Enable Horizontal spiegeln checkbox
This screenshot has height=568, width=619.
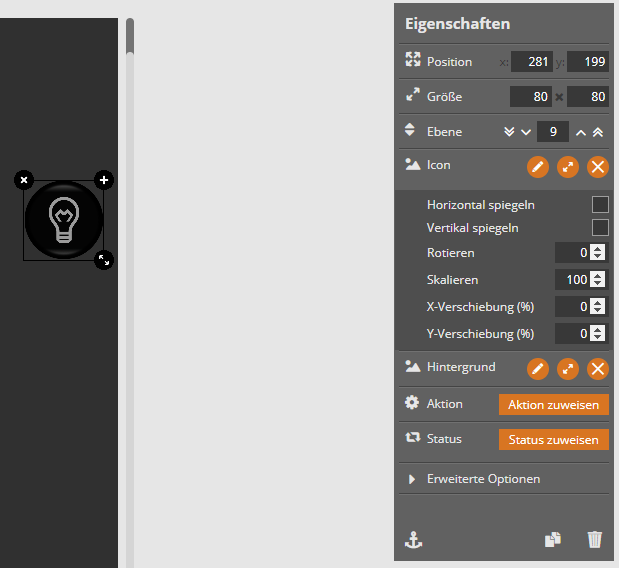click(600, 204)
